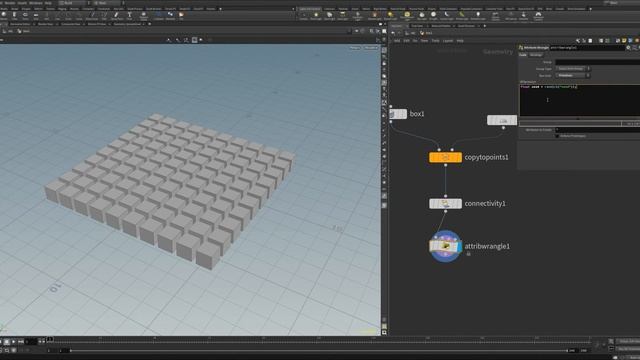Add a Caustic Light from the lights shelf

click(447, 16)
